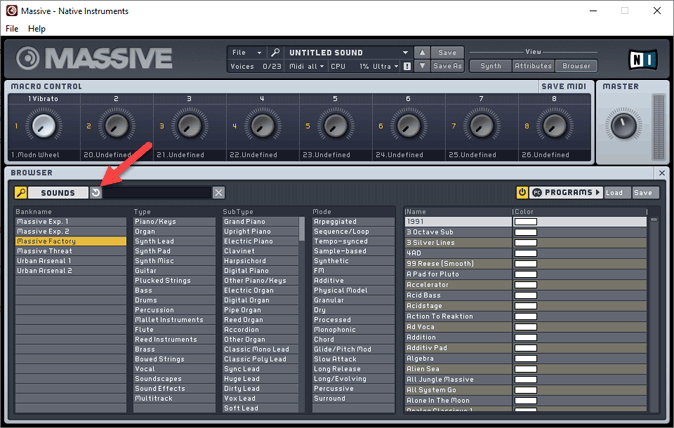Image resolution: width=674 pixels, height=428 pixels.
Task: Click macro knob 8
Action: [555, 126]
